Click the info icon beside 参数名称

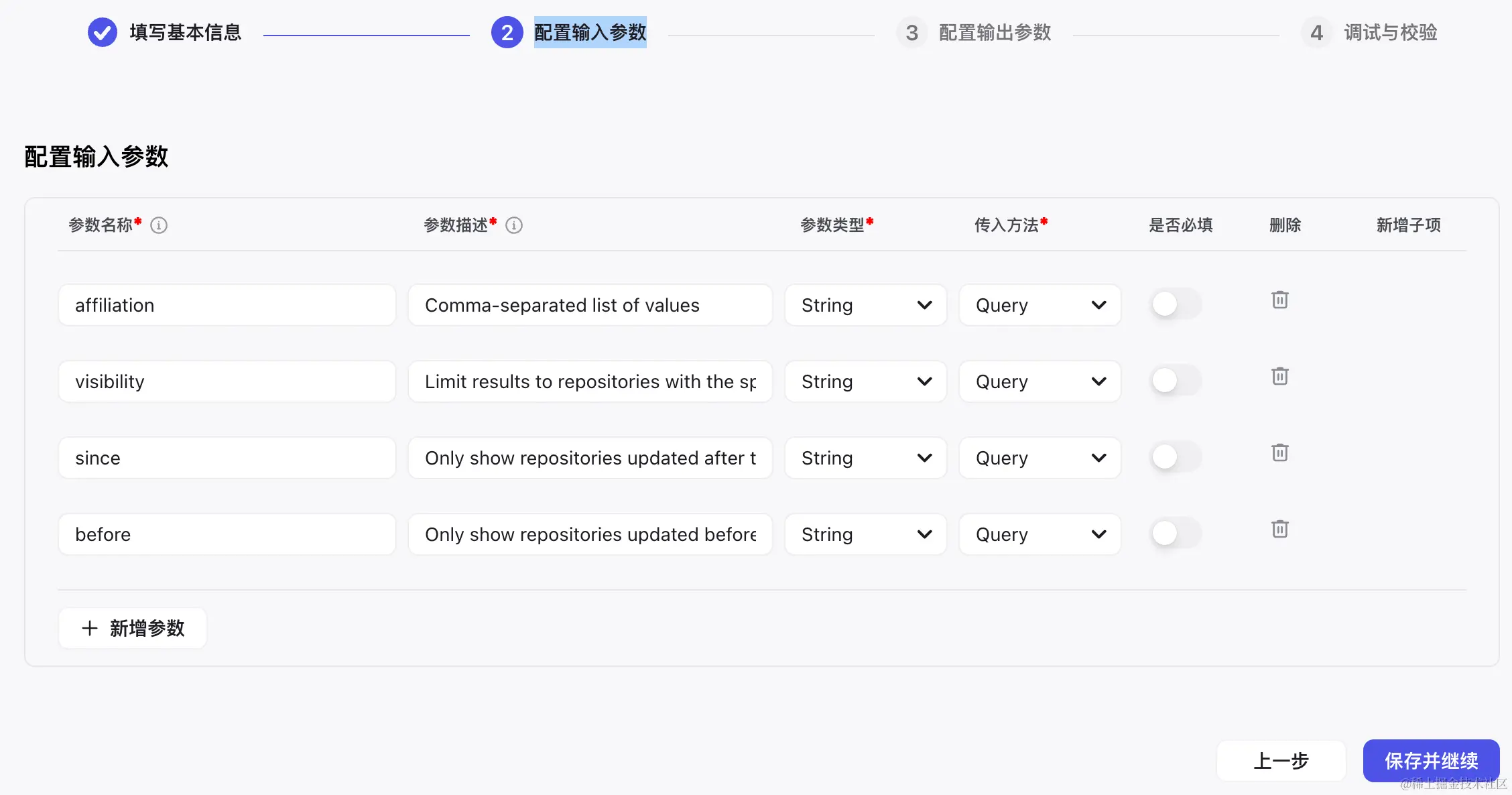coord(159,225)
